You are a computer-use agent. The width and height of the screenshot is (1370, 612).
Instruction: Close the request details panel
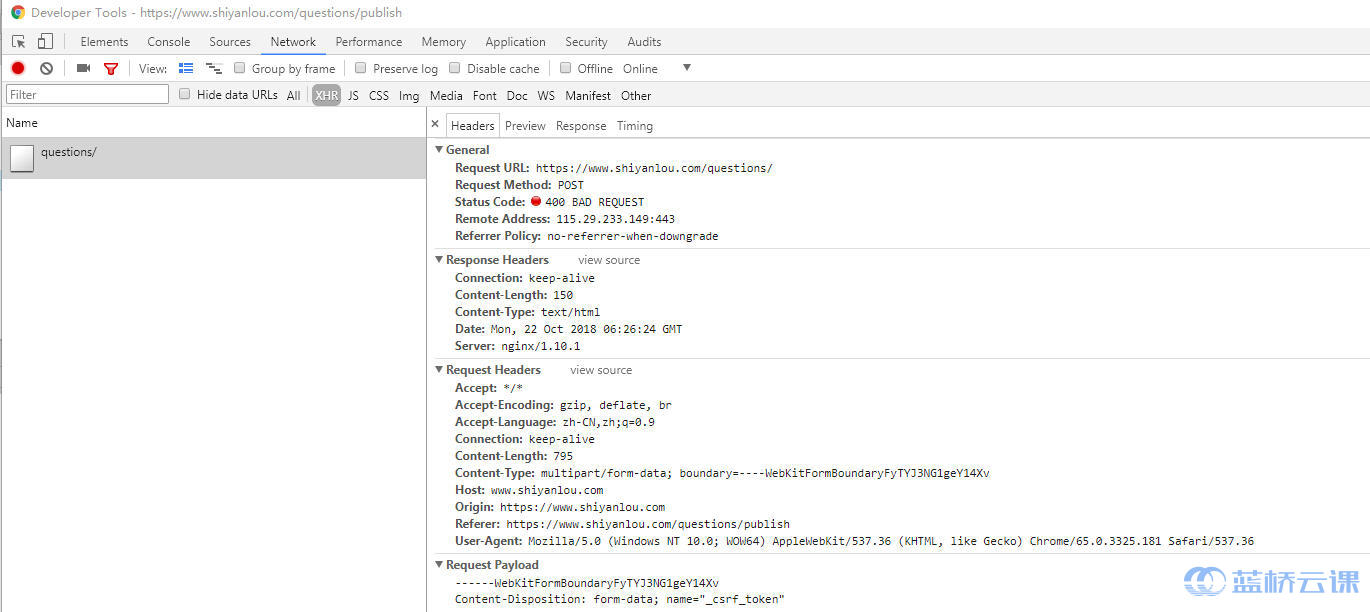point(435,125)
